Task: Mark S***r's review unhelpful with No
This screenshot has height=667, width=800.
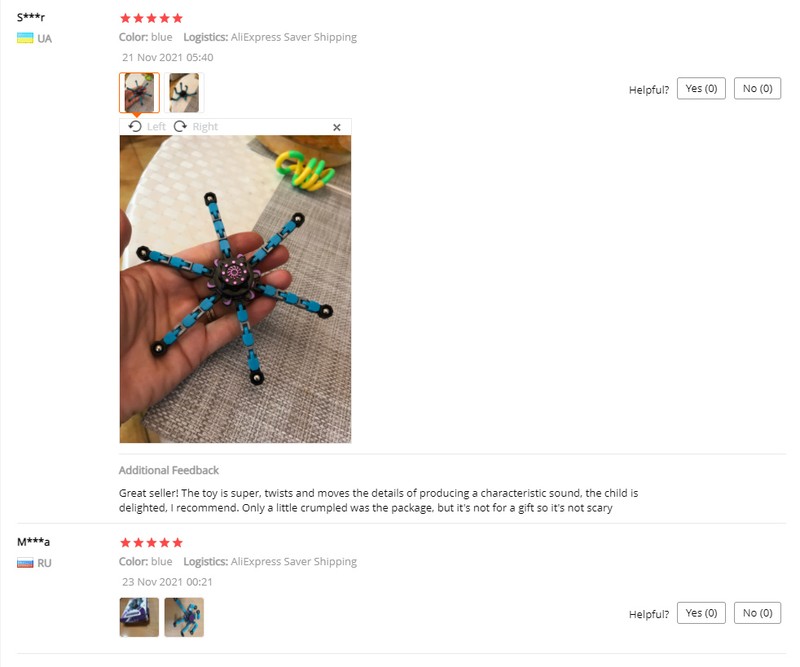Action: [757, 89]
